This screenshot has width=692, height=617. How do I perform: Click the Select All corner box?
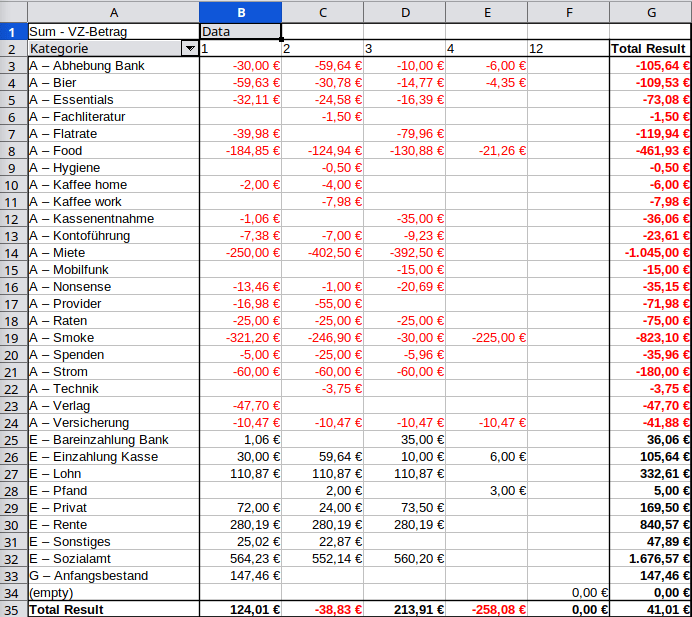13,12
